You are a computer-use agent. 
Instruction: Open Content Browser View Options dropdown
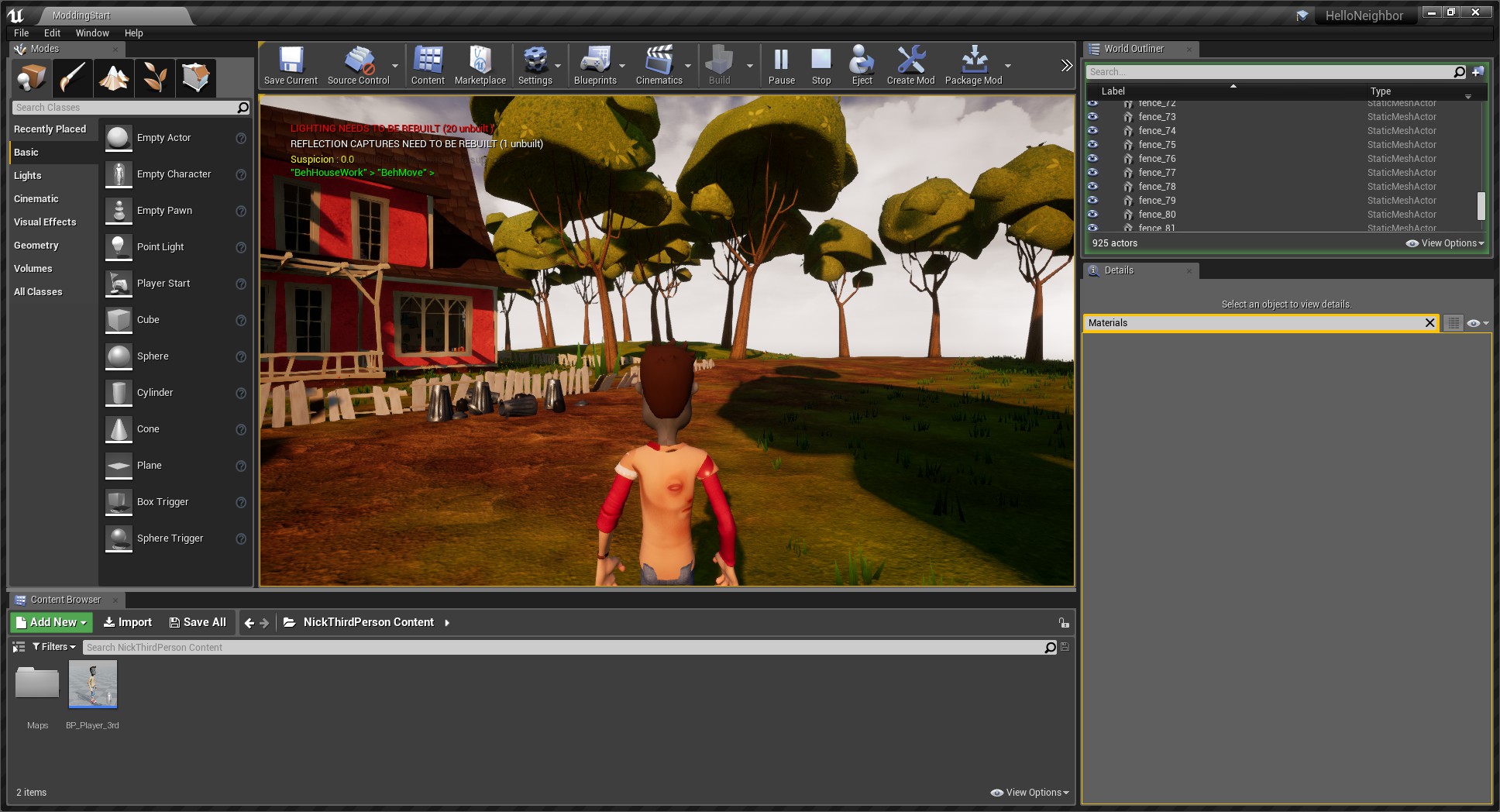click(x=1030, y=793)
